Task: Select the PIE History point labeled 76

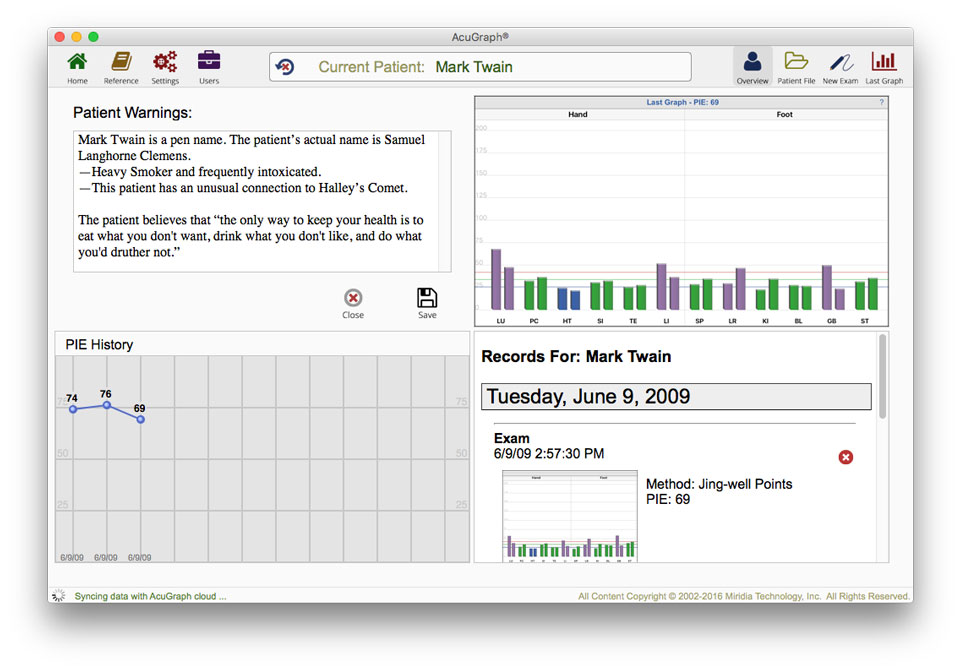Action: click(107, 405)
